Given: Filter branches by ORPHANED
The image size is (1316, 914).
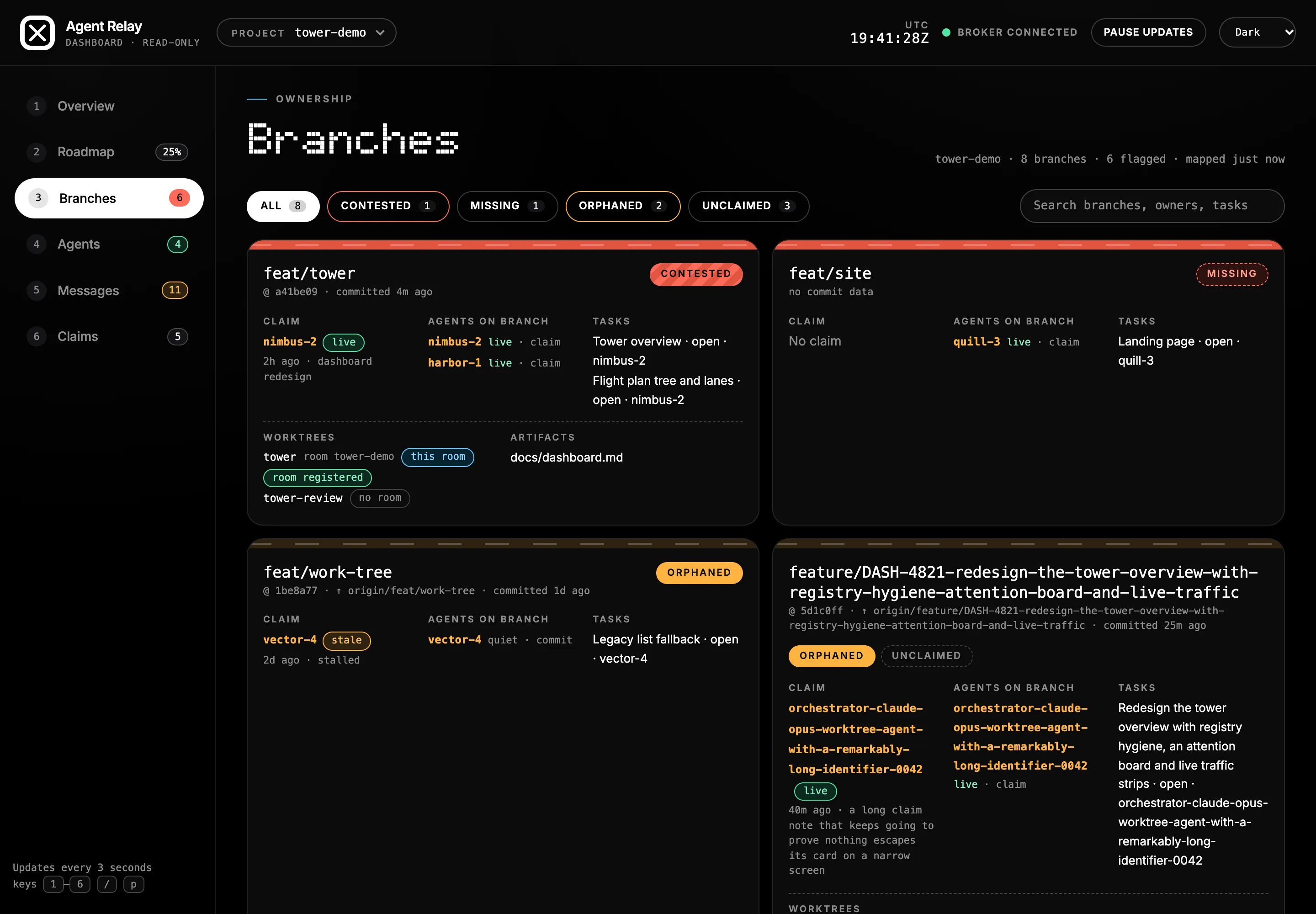Looking at the screenshot, I should (x=623, y=206).
